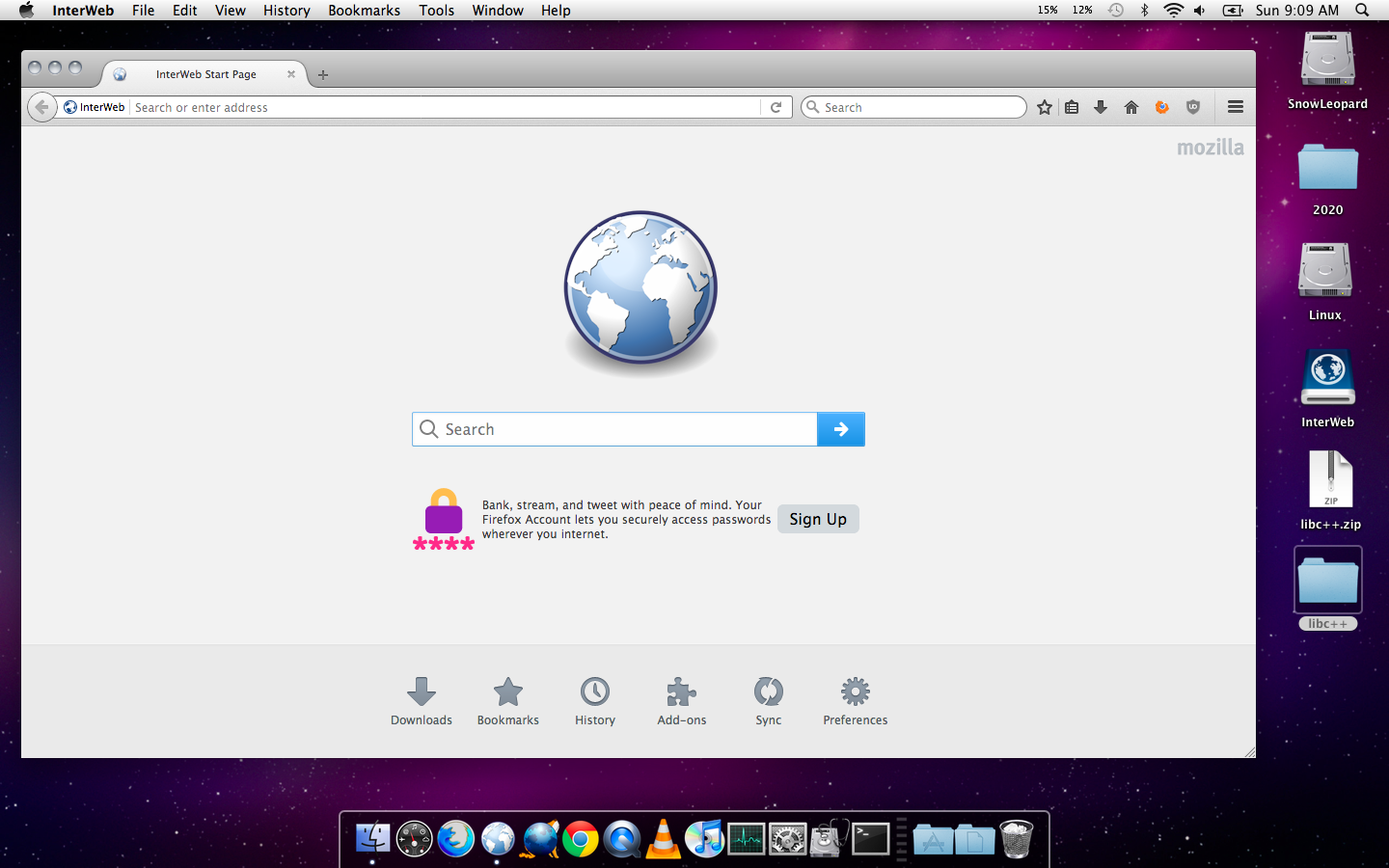1389x868 pixels.
Task: Click the address bar field
Action: [446, 107]
